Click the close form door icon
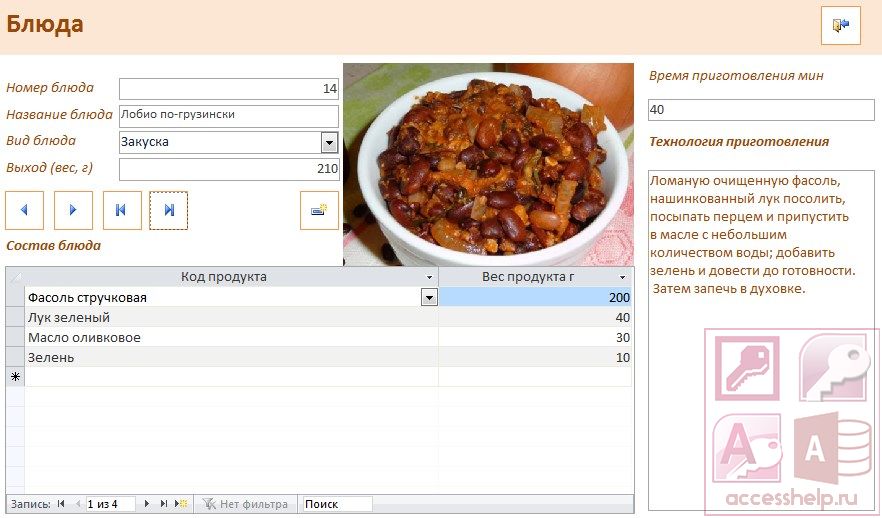This screenshot has height=518, width=882. [x=840, y=25]
